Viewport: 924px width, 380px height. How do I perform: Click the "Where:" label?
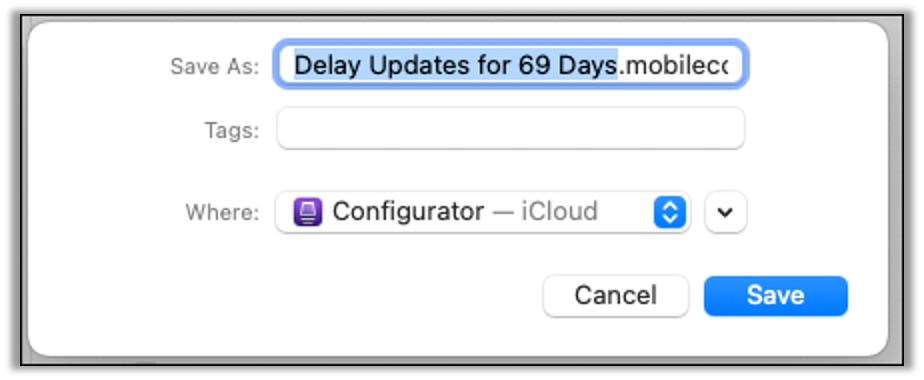(222, 212)
